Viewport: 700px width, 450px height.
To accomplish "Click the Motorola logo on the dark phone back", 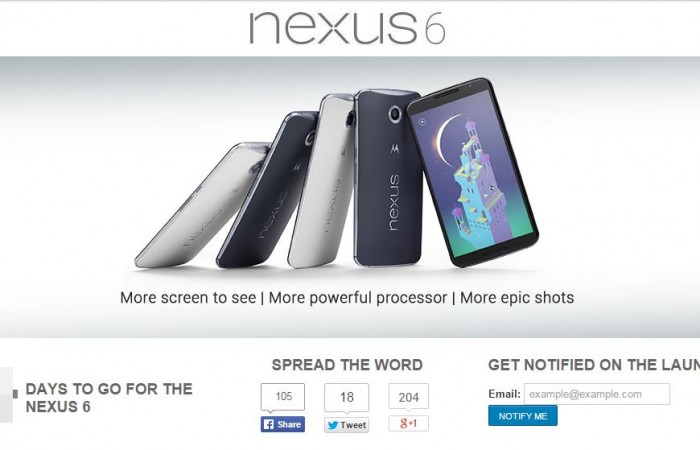I will (x=395, y=149).
